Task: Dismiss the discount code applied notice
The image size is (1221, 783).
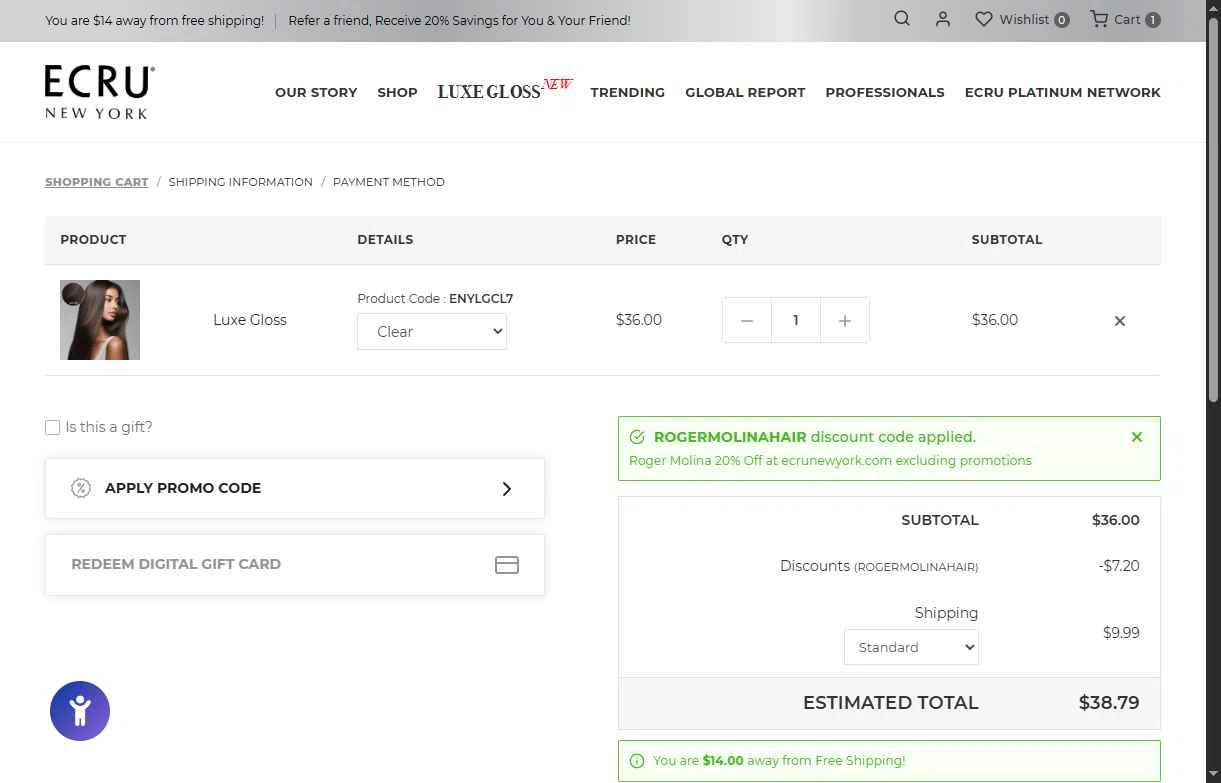Action: [x=1137, y=437]
